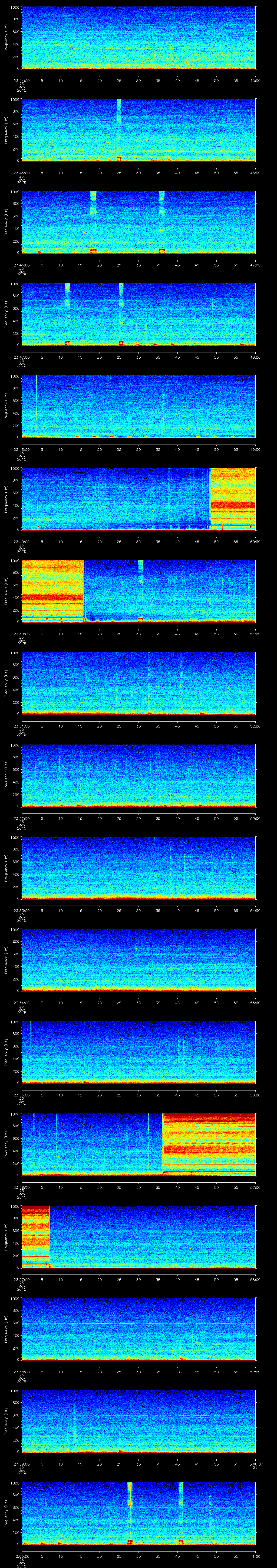Open the spectrogram panel starting at 23:53:00
277x1568 pixels.
click(138, 868)
